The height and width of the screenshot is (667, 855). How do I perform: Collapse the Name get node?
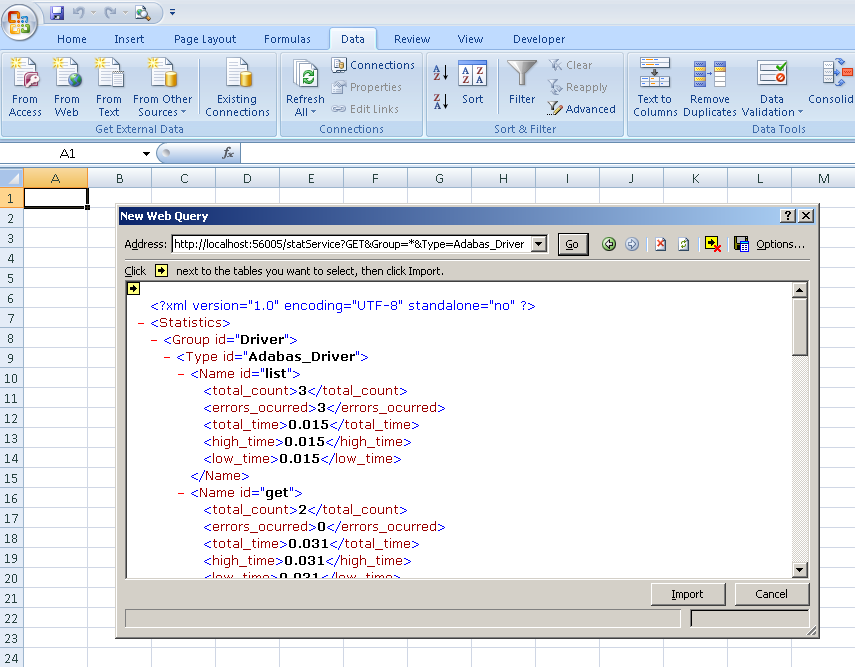tap(181, 494)
